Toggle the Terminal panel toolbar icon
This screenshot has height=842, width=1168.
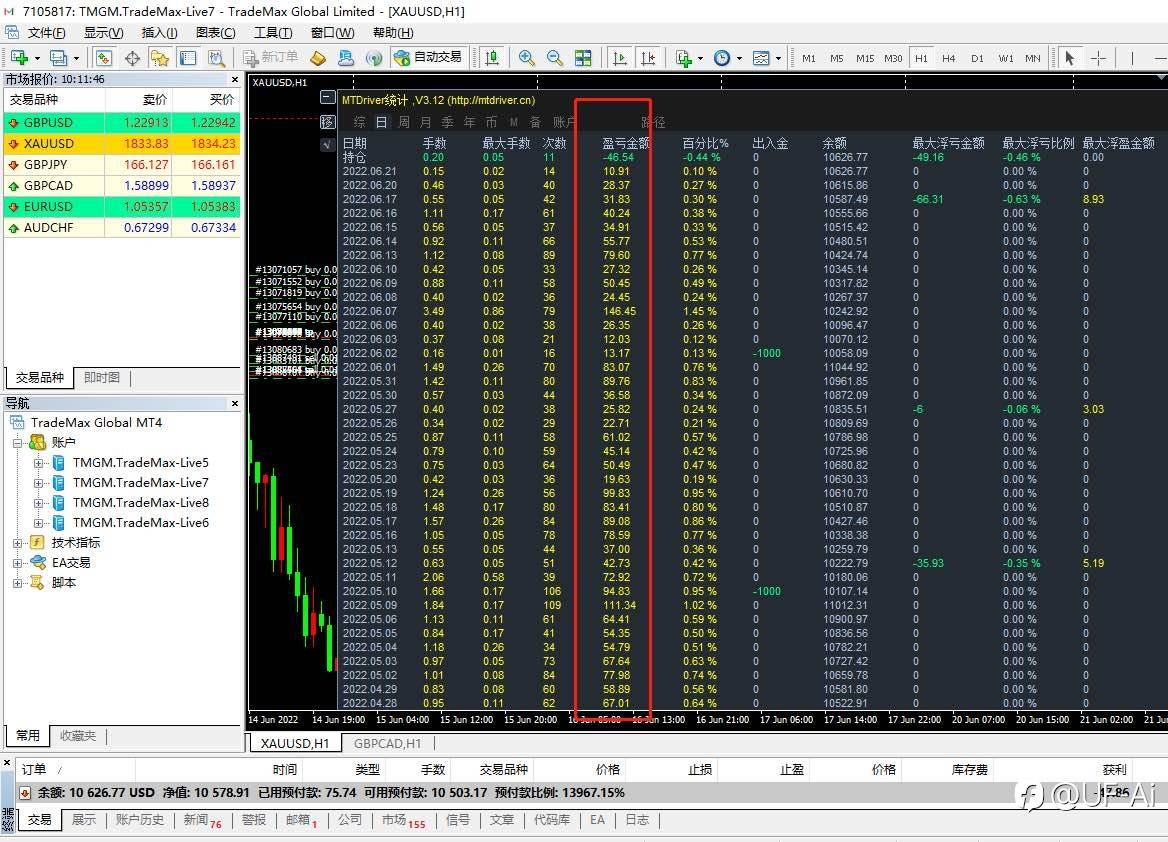pyautogui.click(x=188, y=57)
